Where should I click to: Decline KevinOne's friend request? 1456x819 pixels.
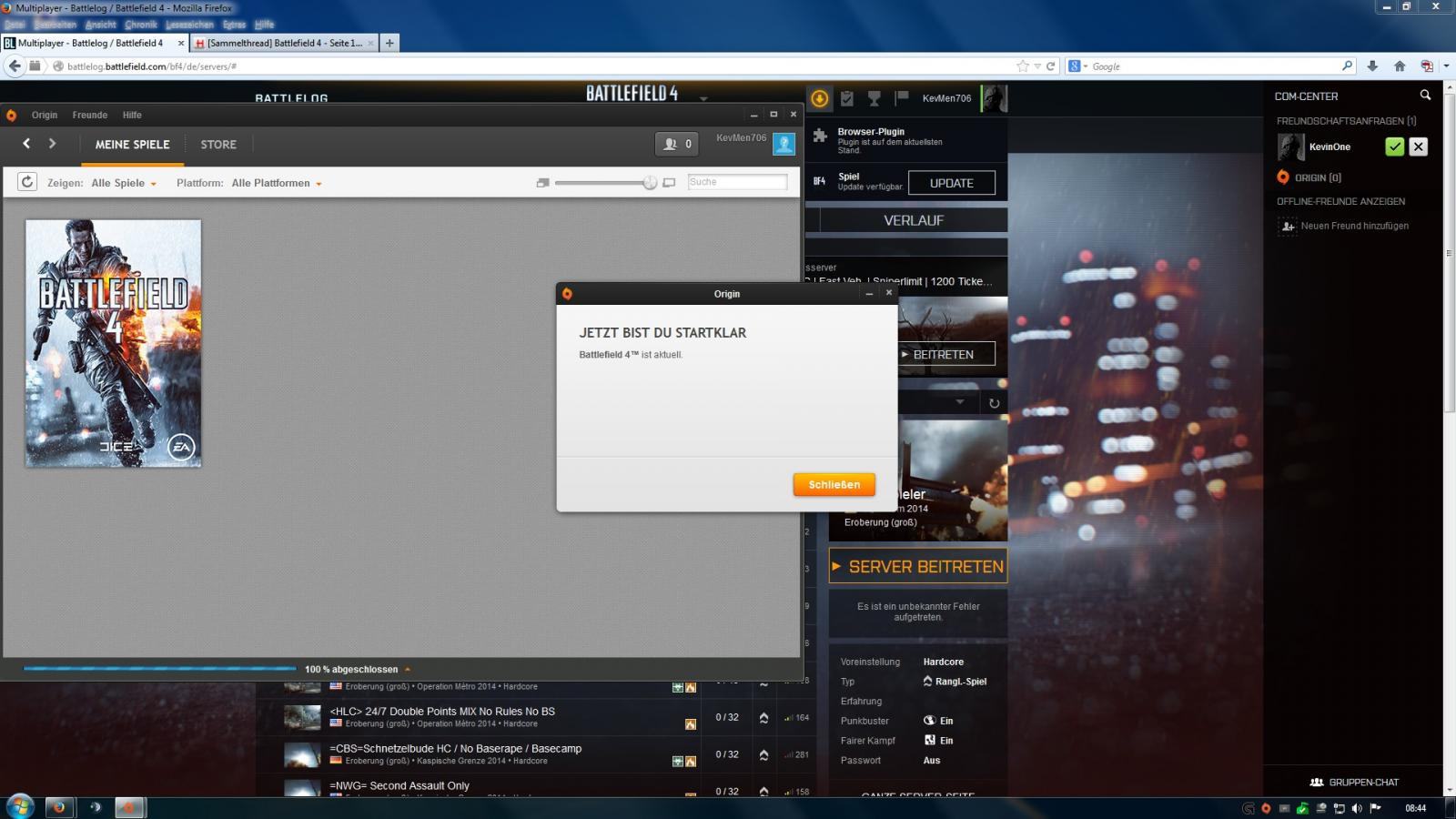point(1418,147)
